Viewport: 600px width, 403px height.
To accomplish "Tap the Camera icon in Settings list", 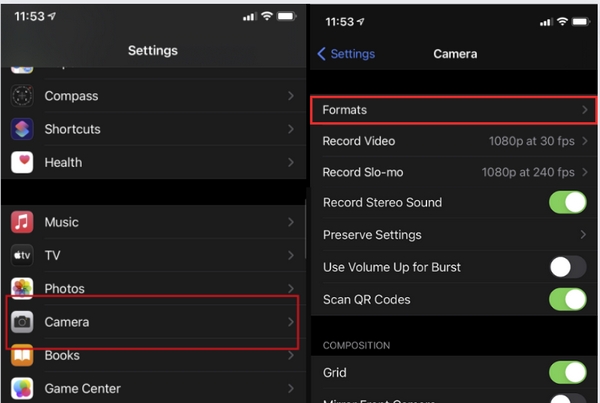I will pos(22,322).
